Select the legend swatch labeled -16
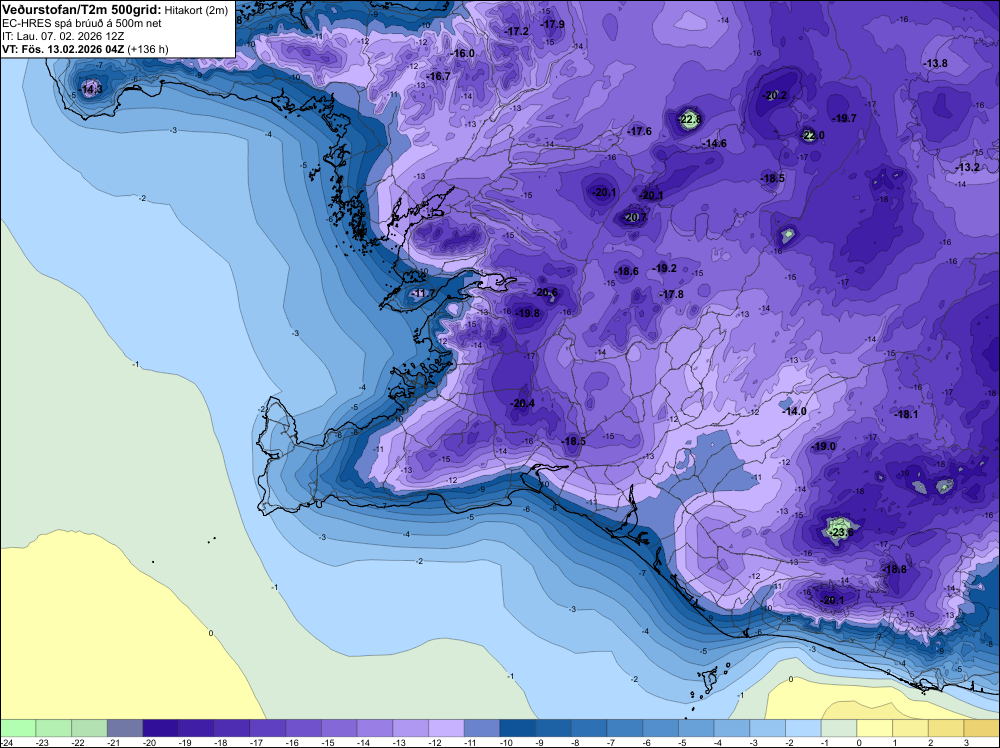 point(304,728)
